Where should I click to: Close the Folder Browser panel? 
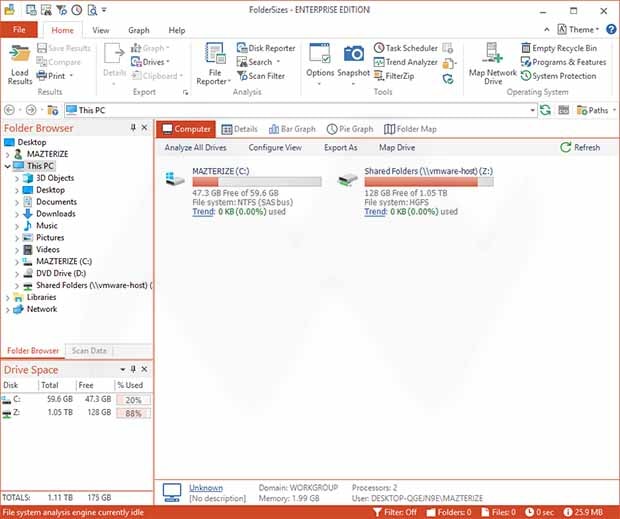click(x=144, y=128)
